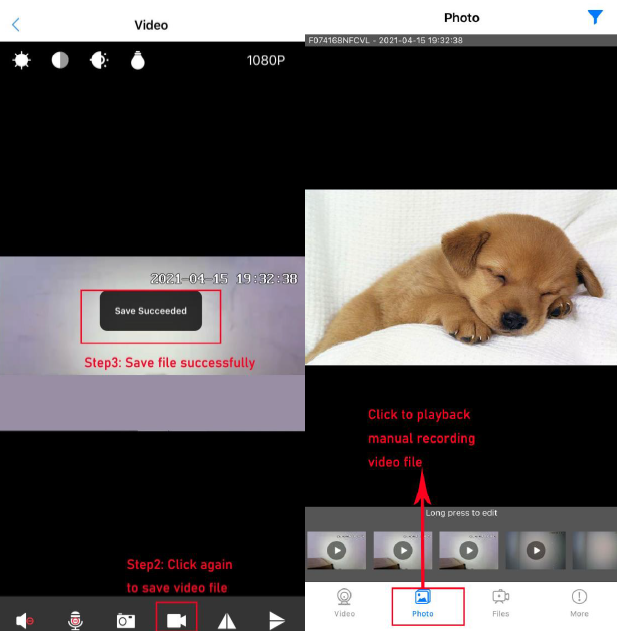Screen dimensions: 617x631
Task: Tap the half-sun exposure icon
Action: 99,60
